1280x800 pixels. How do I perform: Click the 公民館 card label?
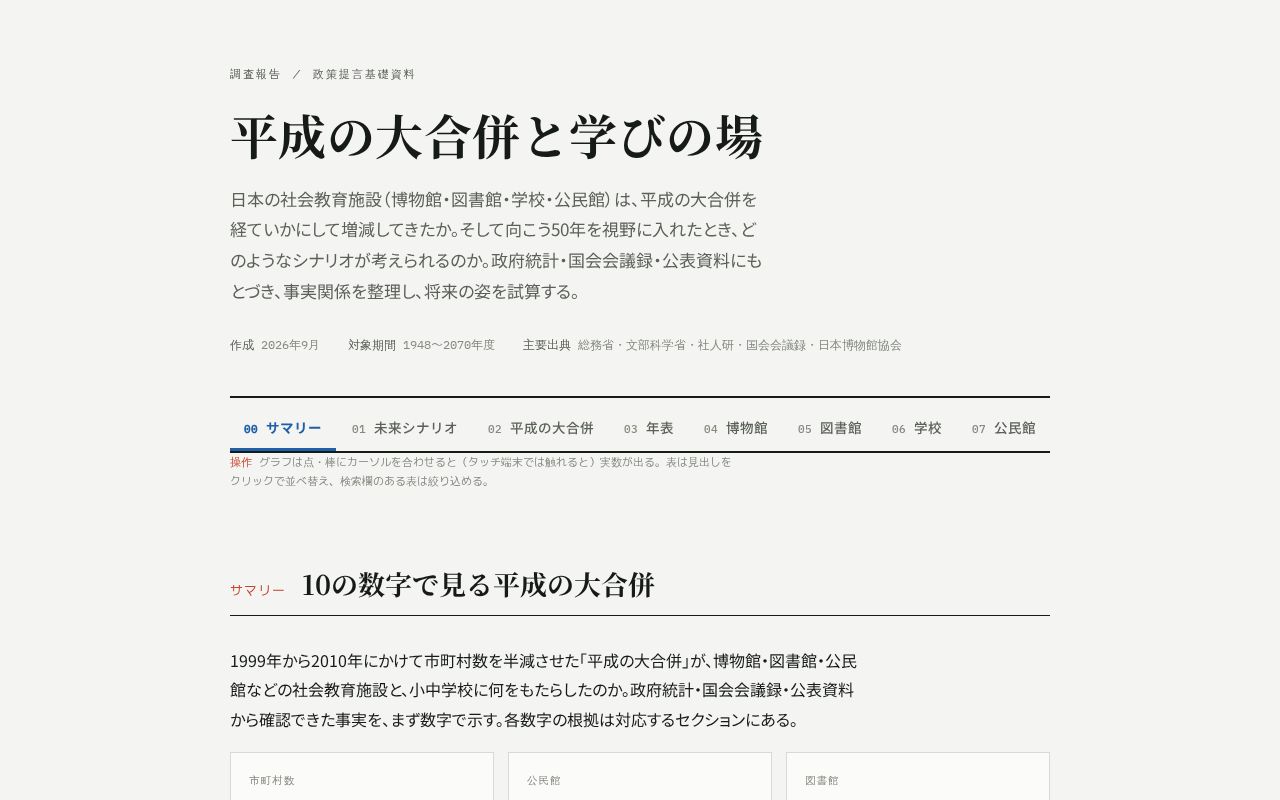coord(544,780)
